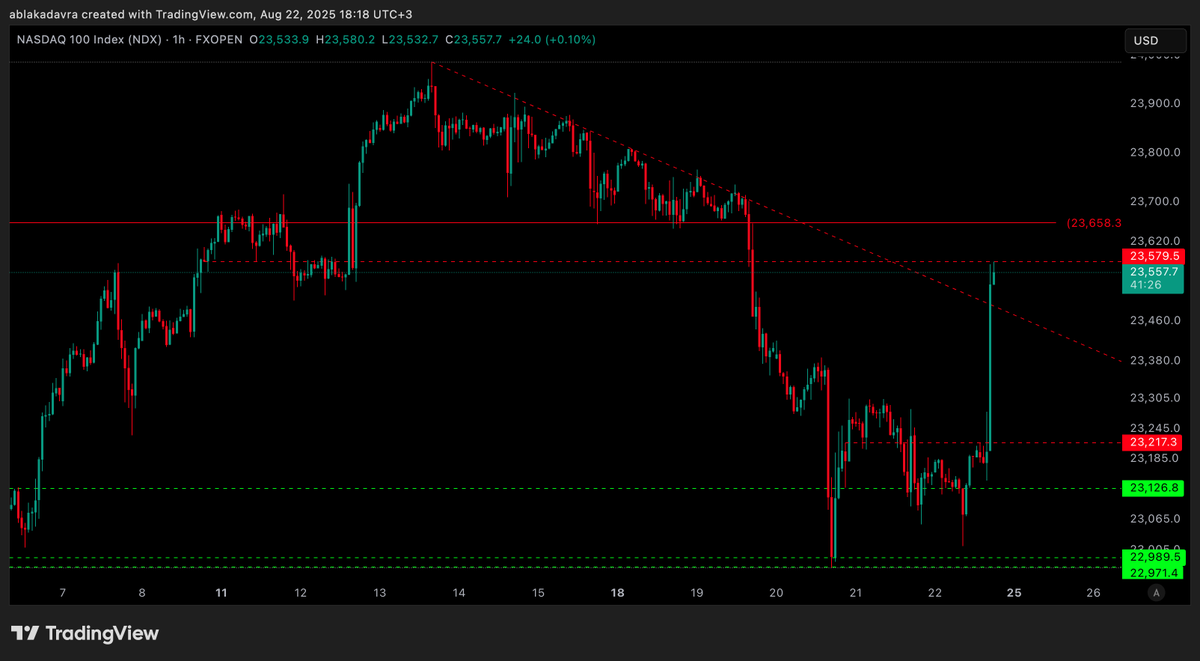Click date label 15 on time axis
This screenshot has height=661, width=1200.
(538, 593)
